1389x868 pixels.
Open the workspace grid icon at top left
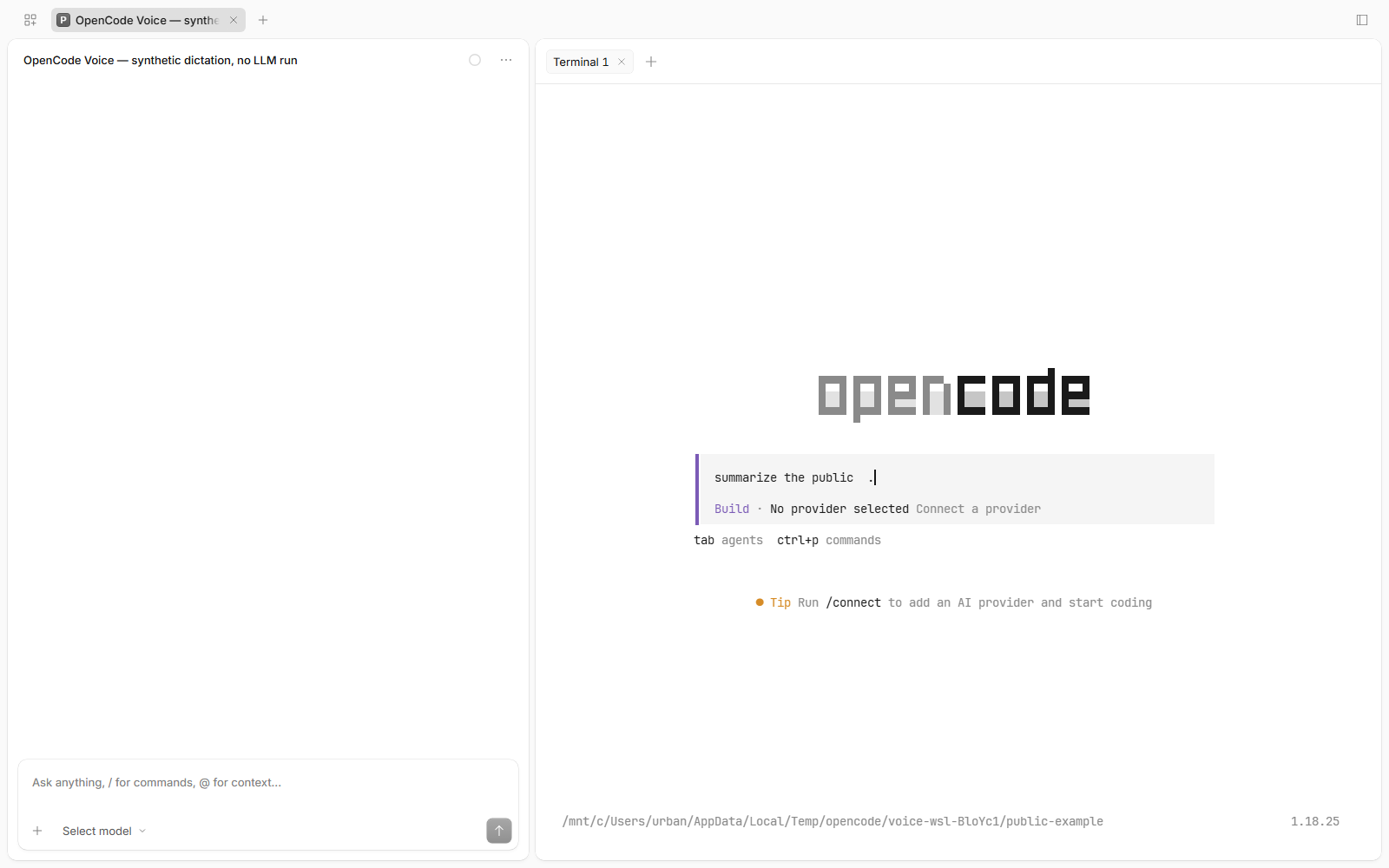(x=30, y=20)
